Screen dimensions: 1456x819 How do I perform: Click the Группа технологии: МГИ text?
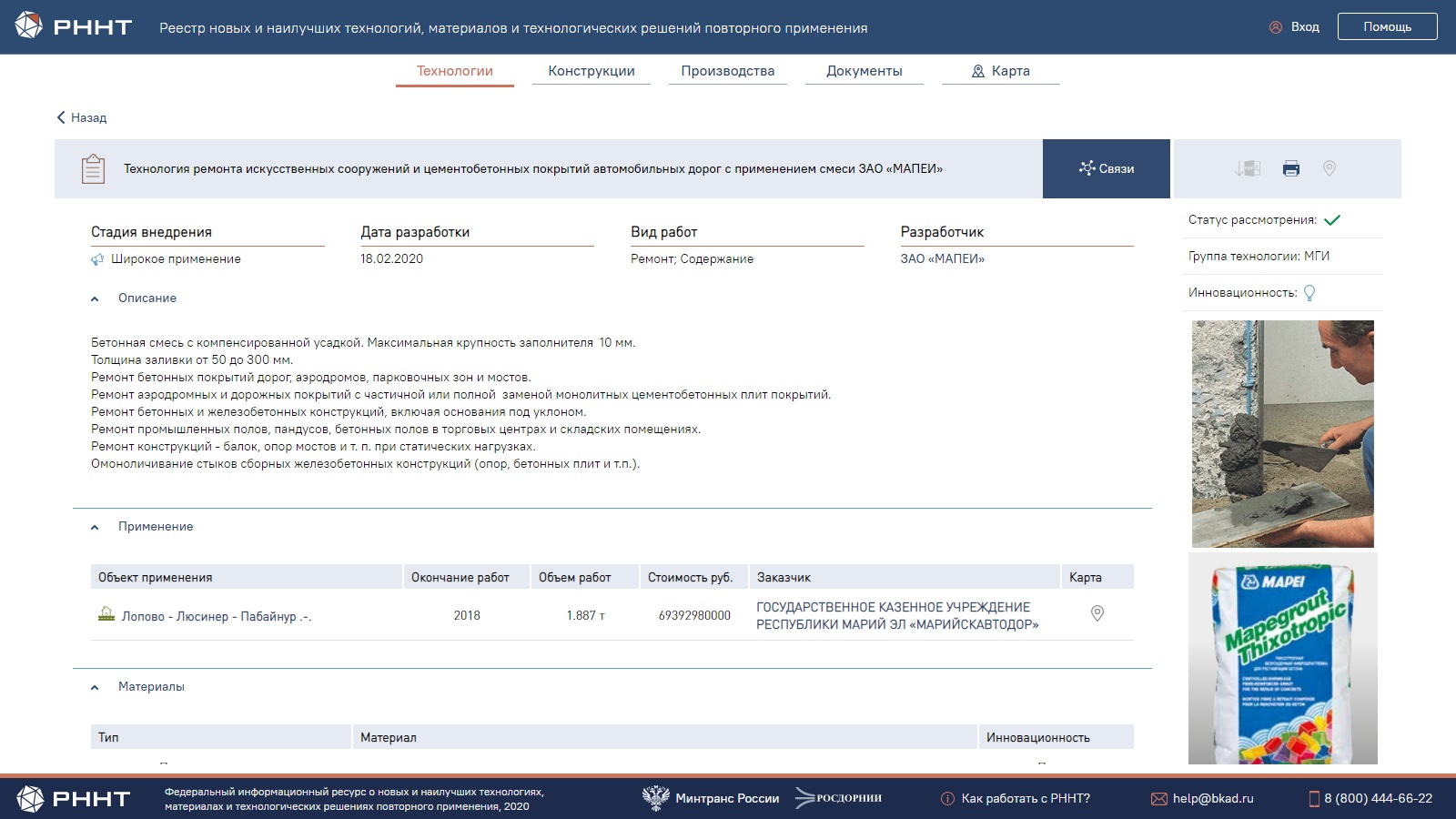click(1259, 256)
